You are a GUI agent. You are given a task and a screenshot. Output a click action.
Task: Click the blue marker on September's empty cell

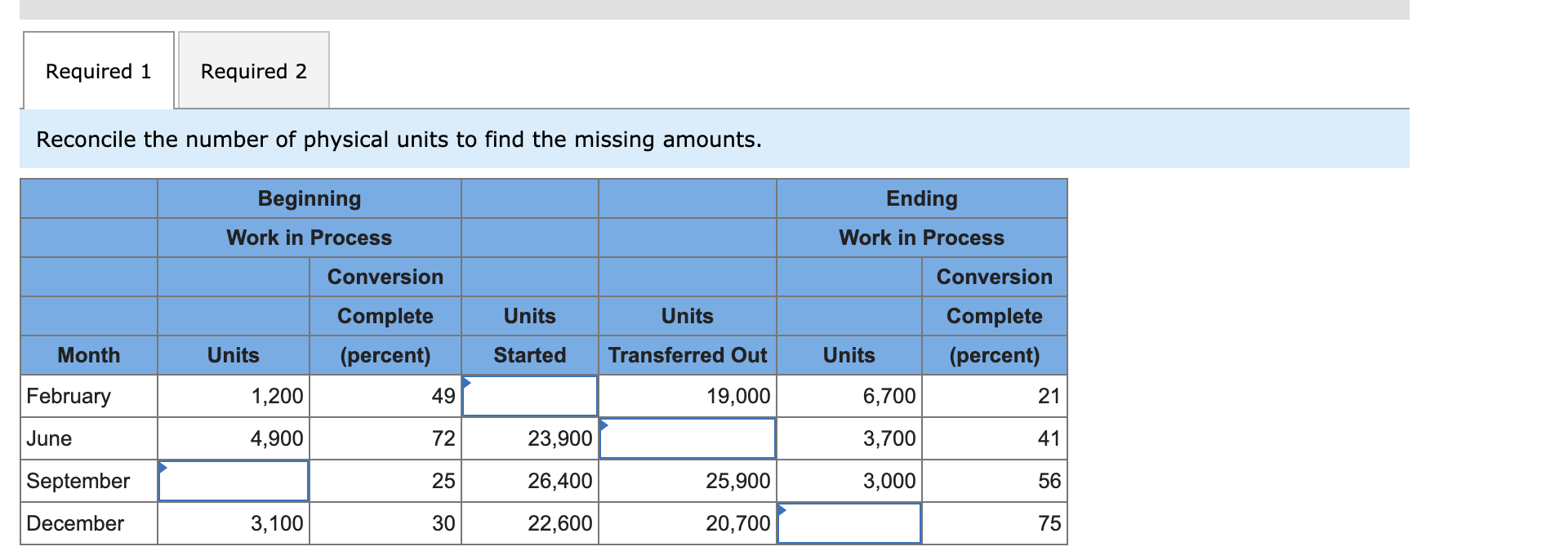pyautogui.click(x=163, y=466)
